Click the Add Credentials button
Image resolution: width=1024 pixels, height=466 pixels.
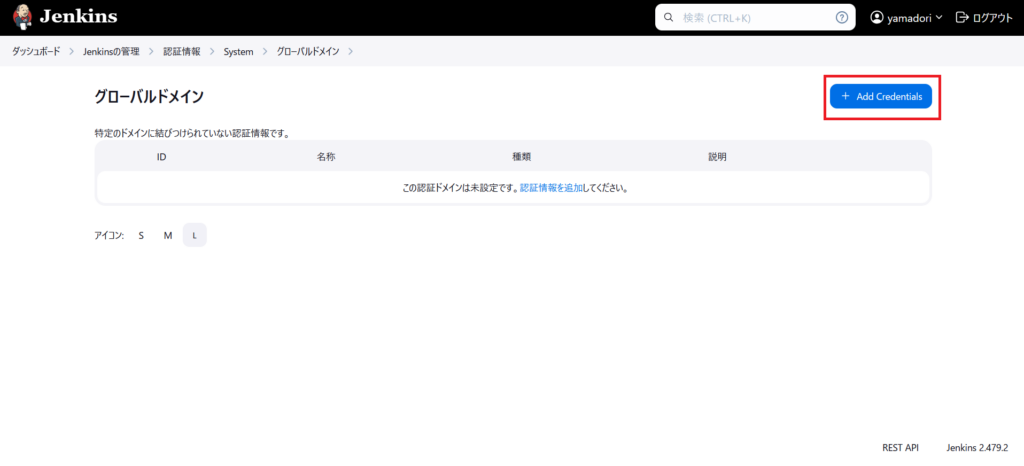881,97
